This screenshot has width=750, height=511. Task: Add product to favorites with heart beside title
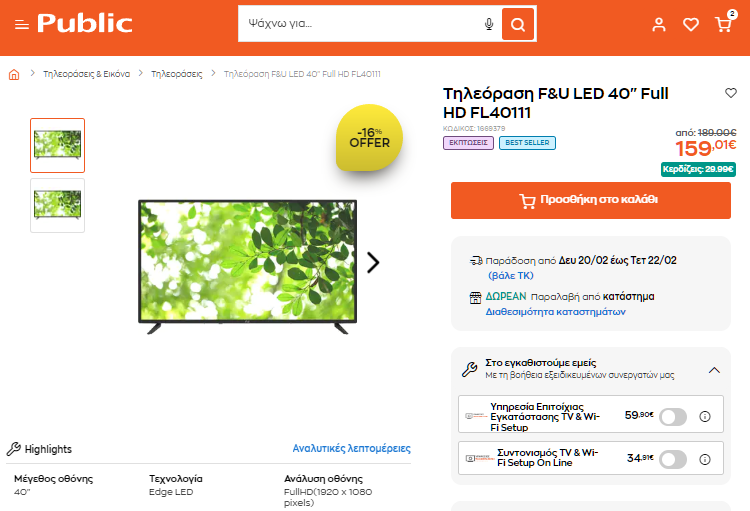click(x=731, y=93)
